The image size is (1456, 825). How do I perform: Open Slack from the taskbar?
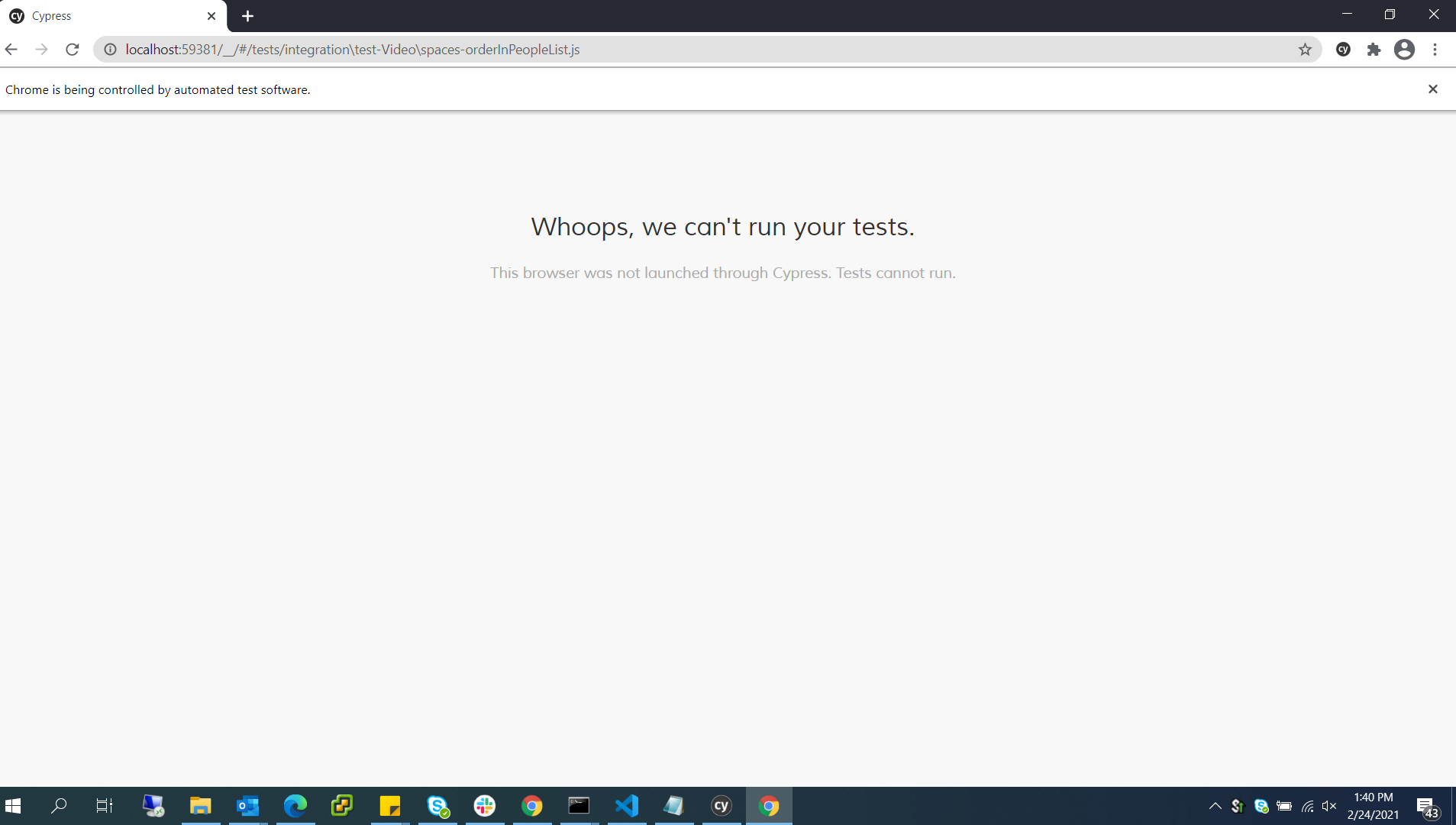pyautogui.click(x=485, y=806)
